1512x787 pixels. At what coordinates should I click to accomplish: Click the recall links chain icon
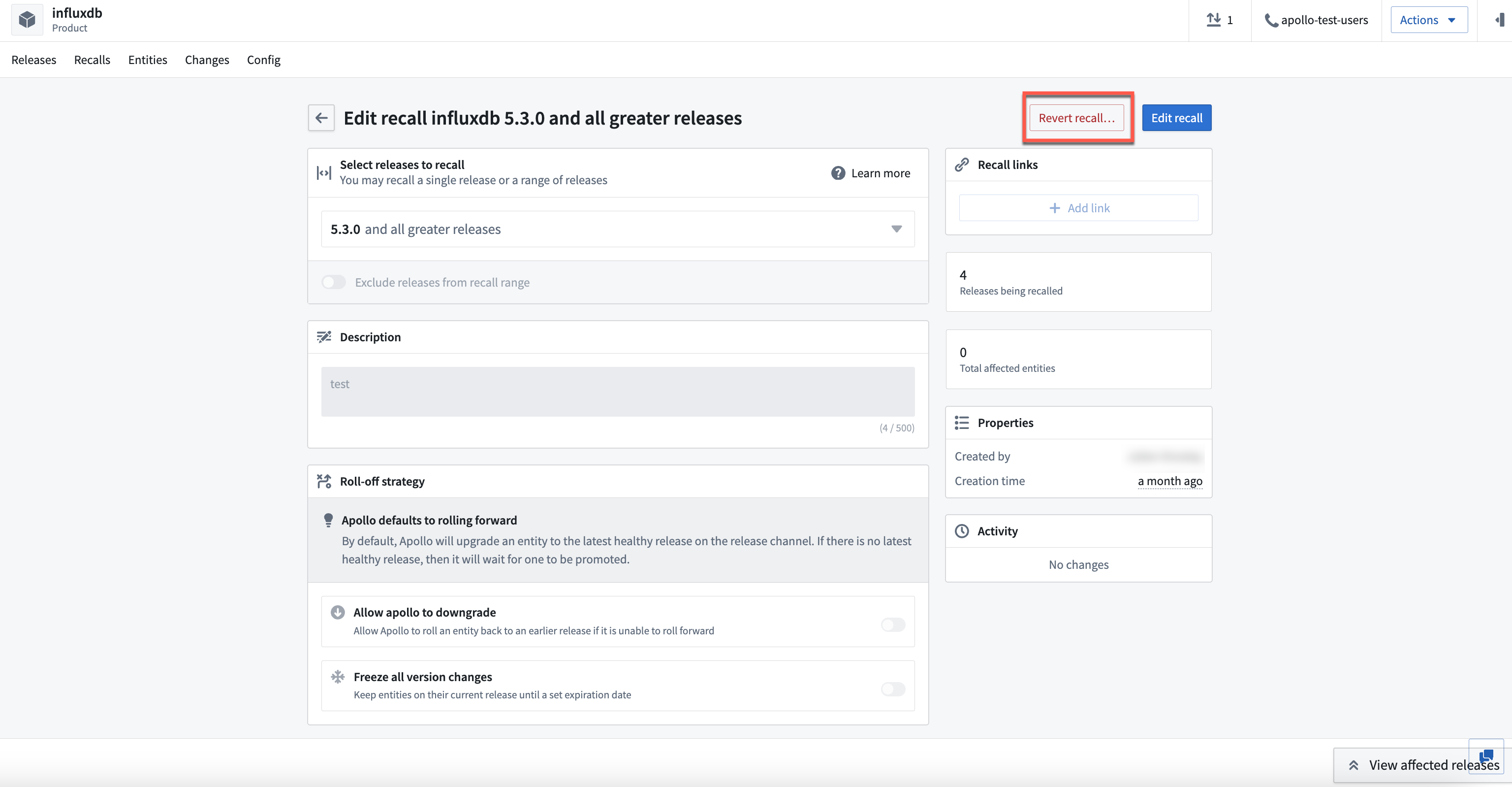(x=962, y=164)
